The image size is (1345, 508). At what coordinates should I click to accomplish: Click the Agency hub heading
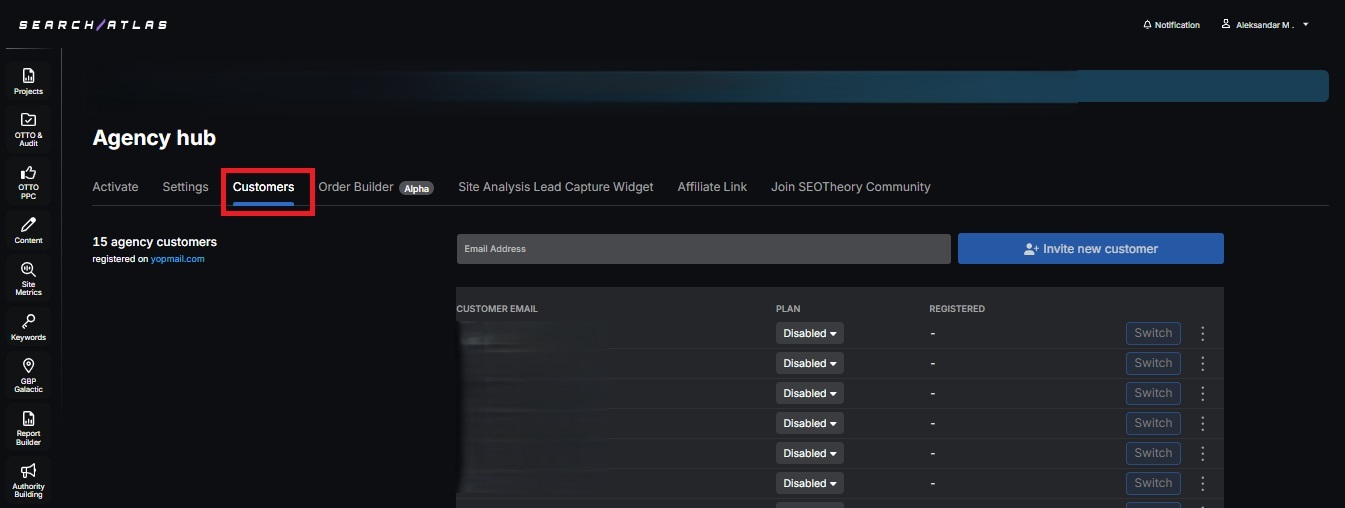154,138
